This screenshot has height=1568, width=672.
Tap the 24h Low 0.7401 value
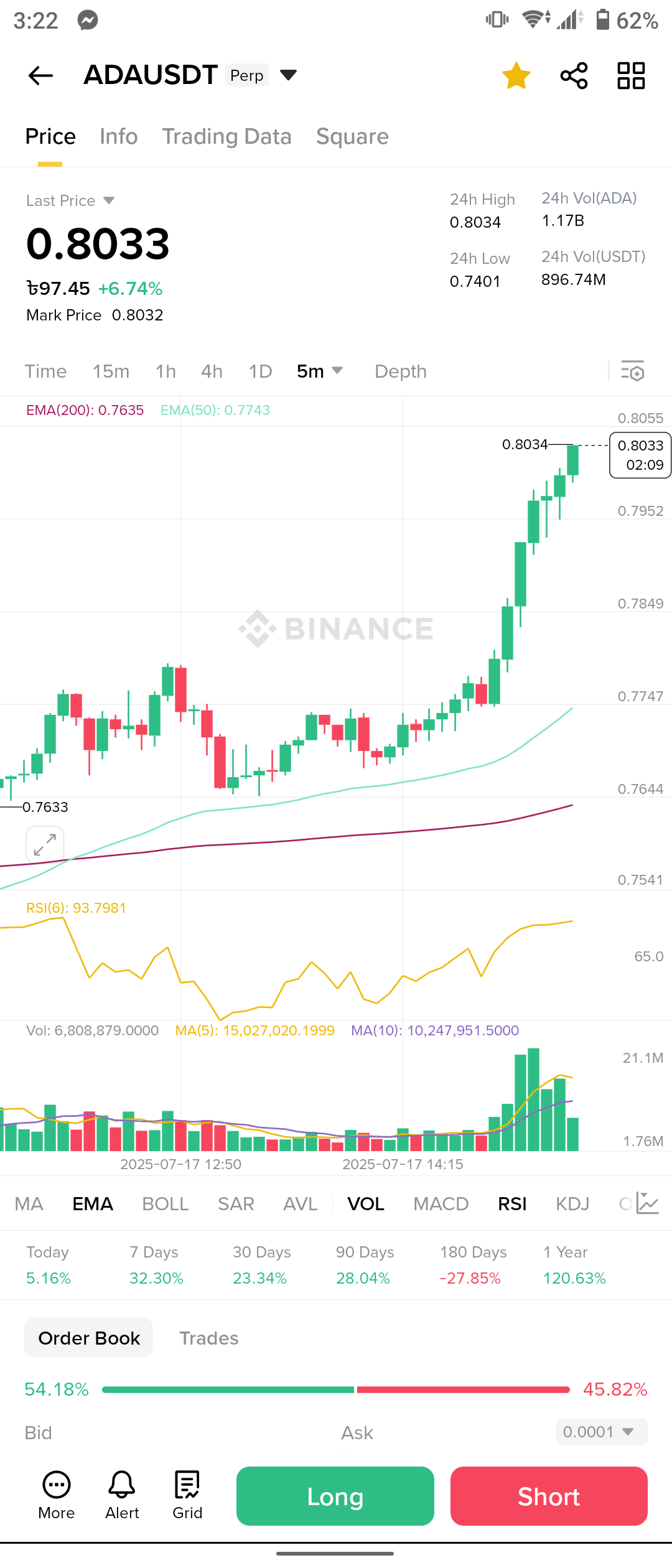click(x=475, y=281)
